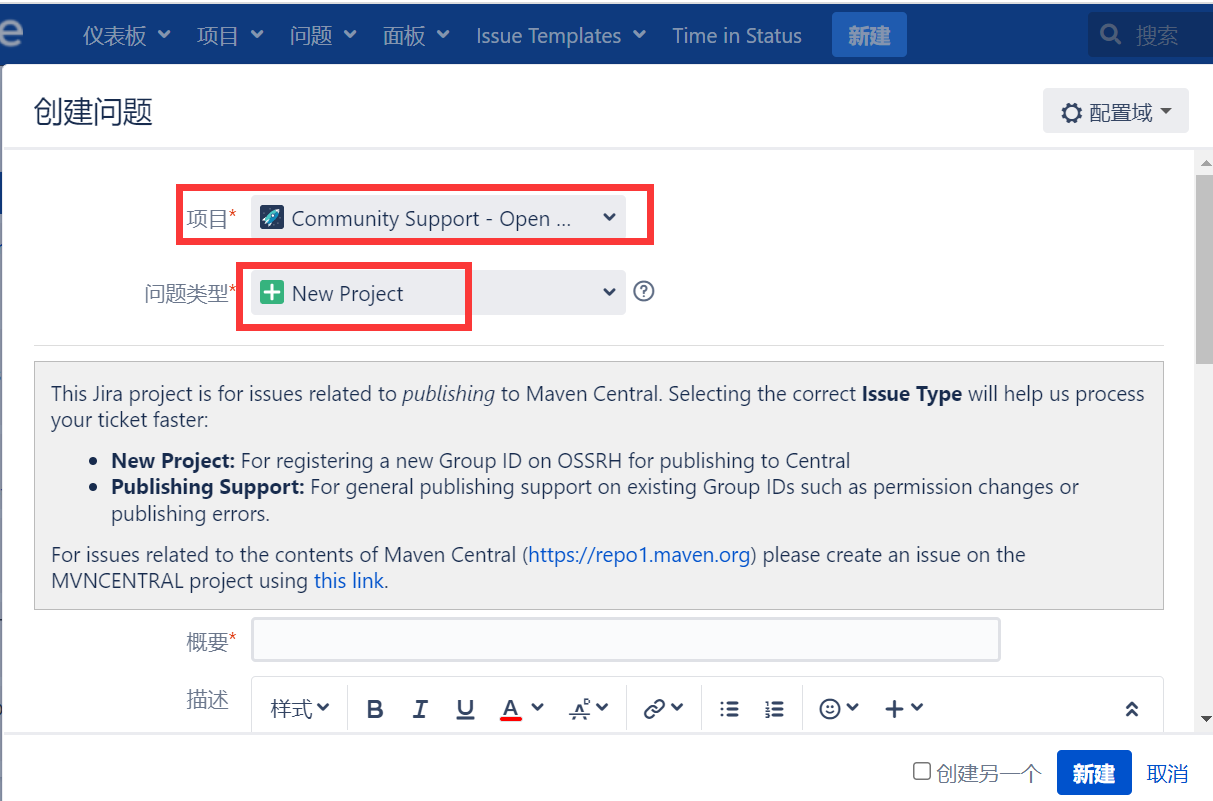
Task: Check the 创建另一个 checkbox
Action: pyautogui.click(x=922, y=772)
